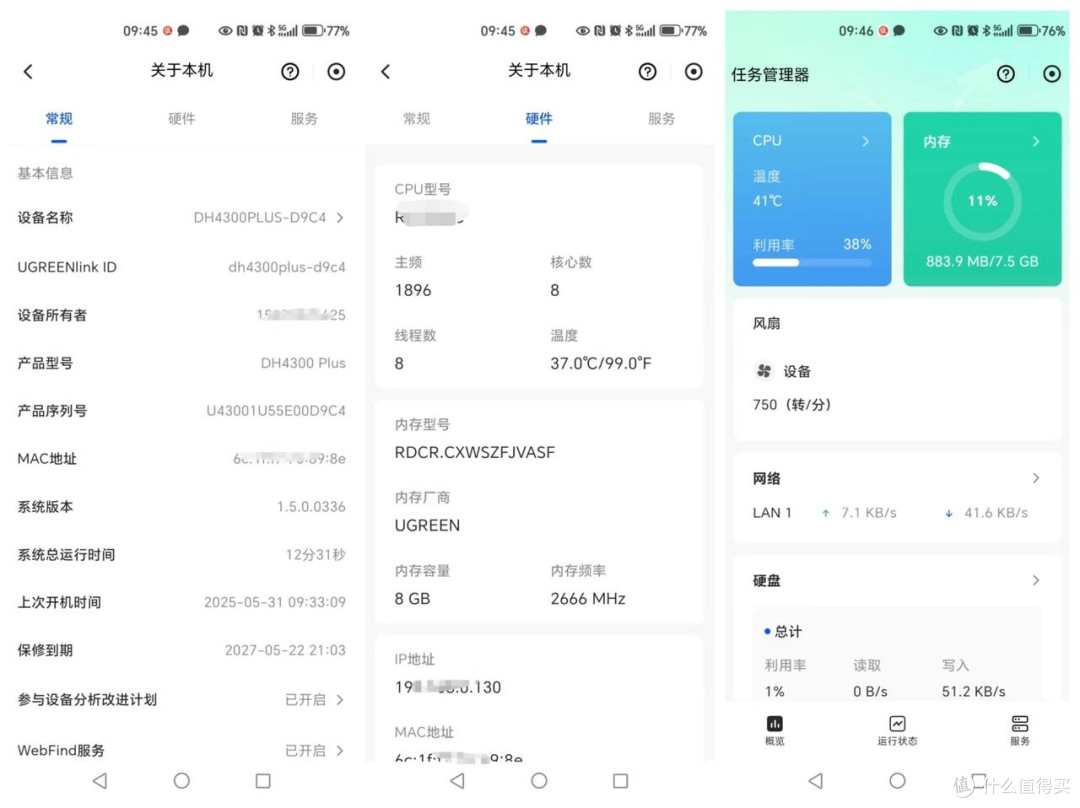Tap target icon in 任务管理器
Screen dimensions: 1080x808
(x=1052, y=74)
